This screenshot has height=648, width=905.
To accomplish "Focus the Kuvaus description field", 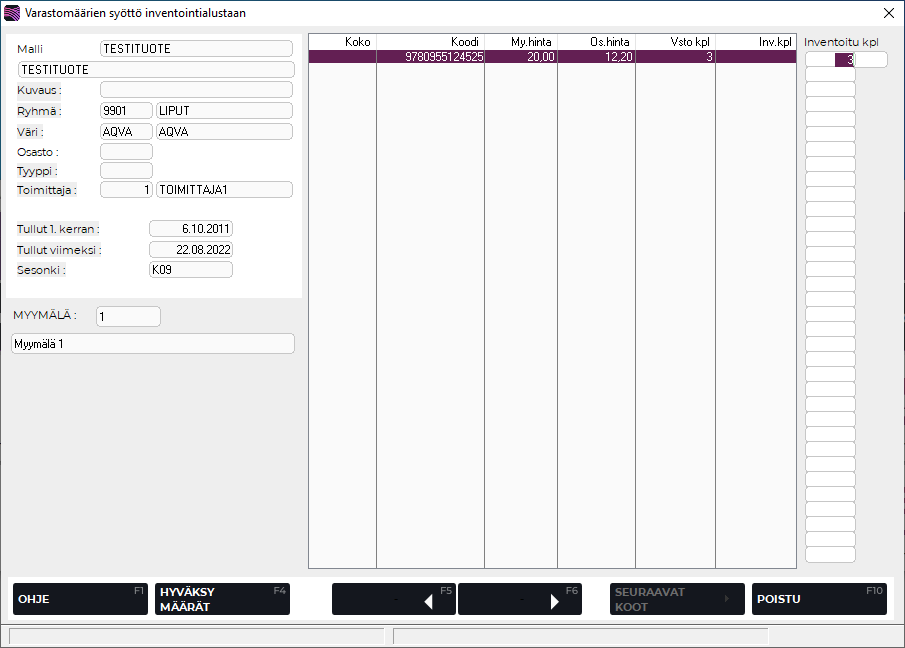I will 196,90.
